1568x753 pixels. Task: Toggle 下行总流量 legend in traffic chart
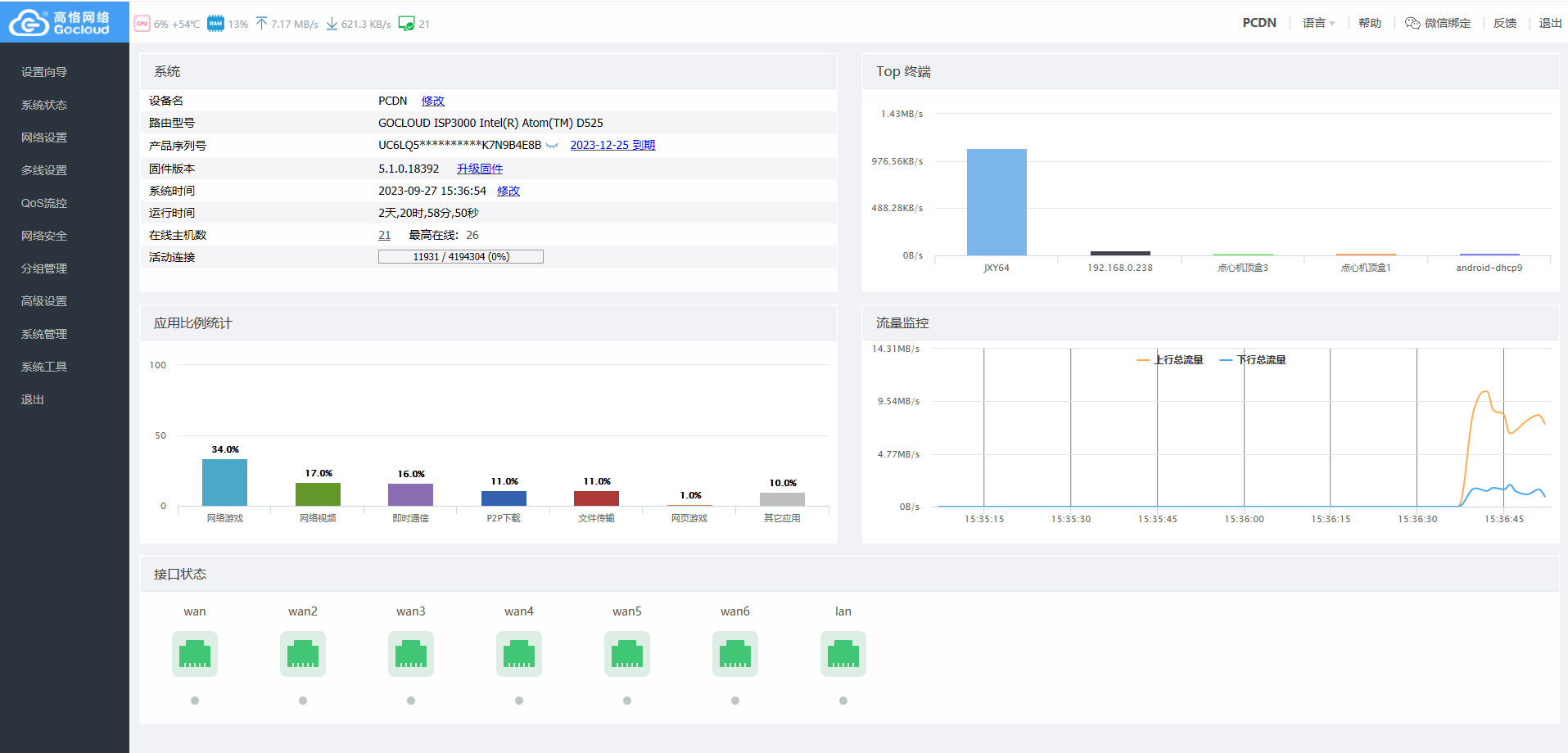[1253, 360]
